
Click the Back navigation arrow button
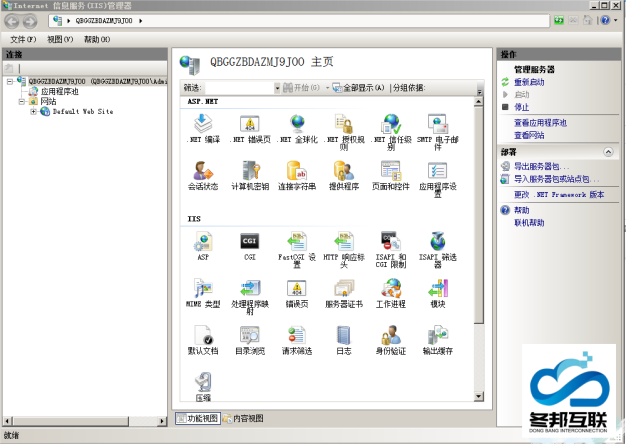(12, 21)
